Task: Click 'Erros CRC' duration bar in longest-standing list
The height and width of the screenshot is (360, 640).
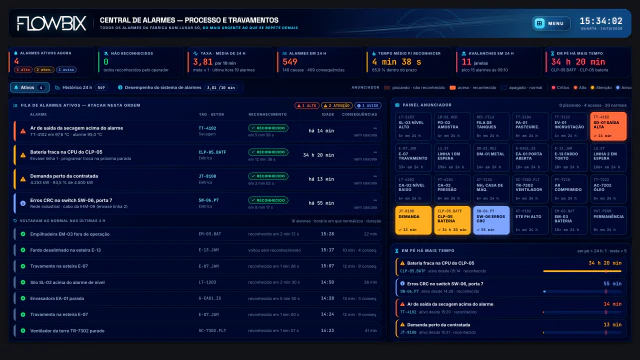Action: [x=582, y=291]
